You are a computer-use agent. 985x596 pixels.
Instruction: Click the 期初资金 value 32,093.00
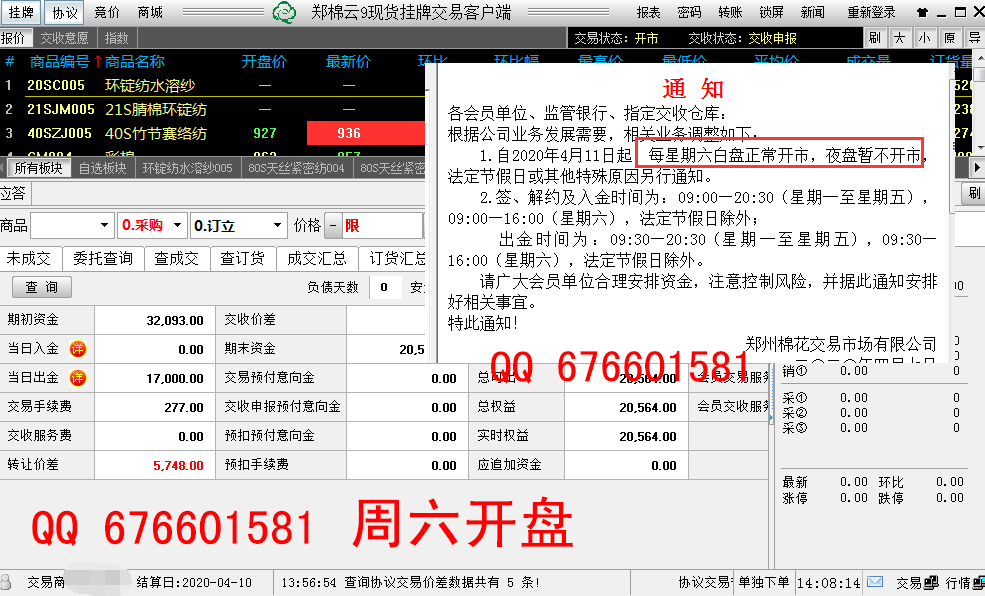click(x=175, y=320)
